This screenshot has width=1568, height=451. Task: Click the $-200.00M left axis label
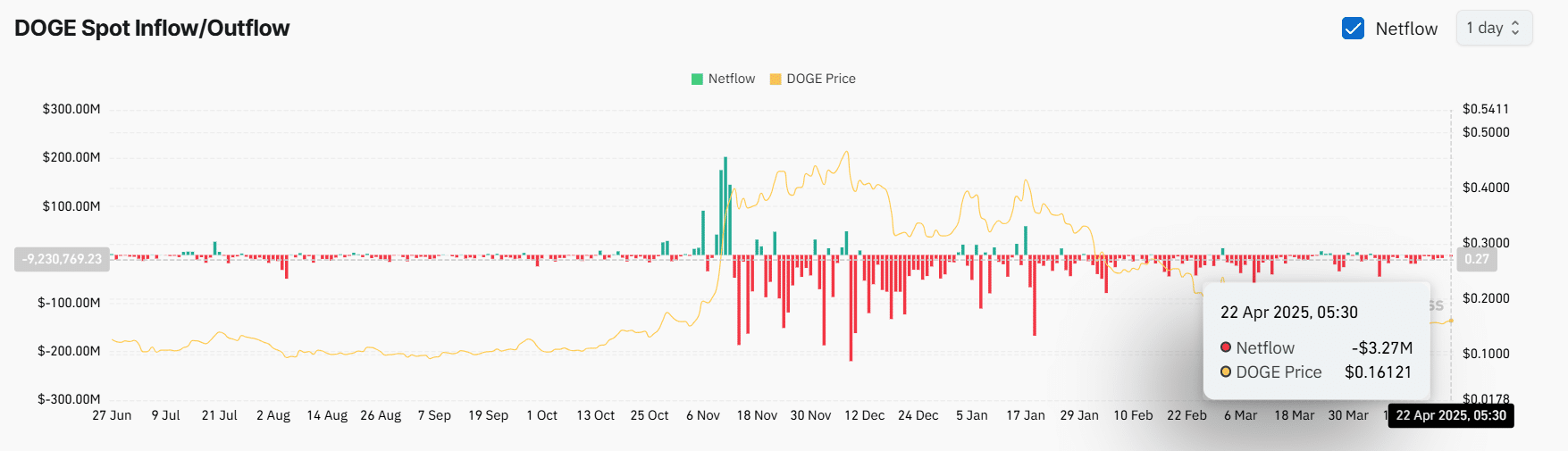[69, 351]
